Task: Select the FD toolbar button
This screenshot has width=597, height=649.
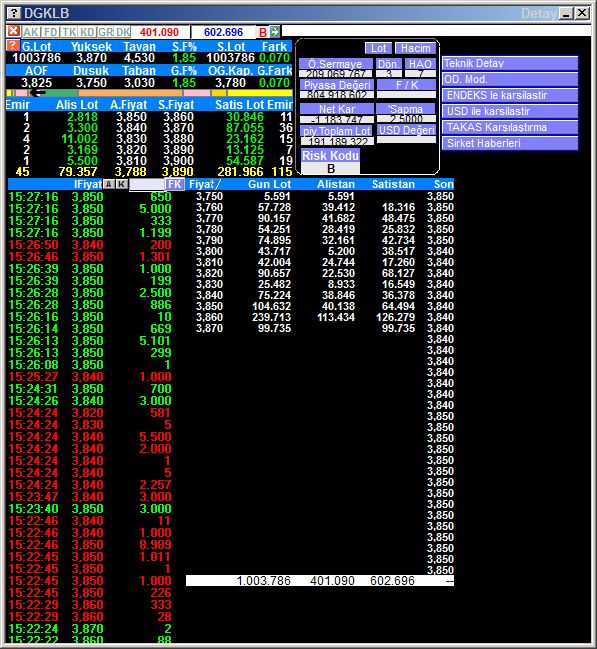Action: point(51,32)
